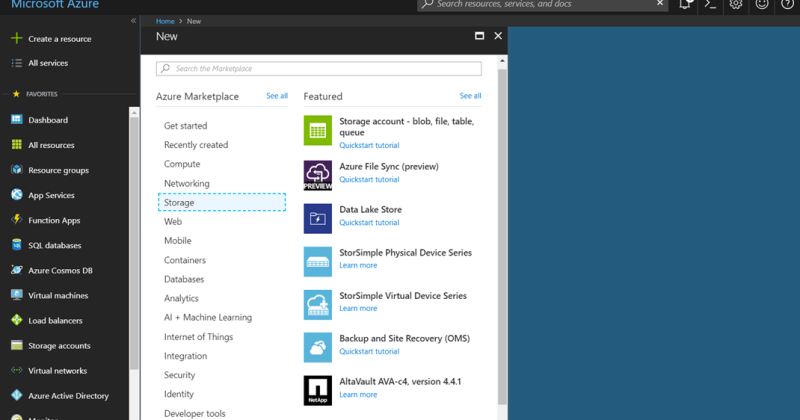Open the notifications bell icon
800x420 pixels.
[685, 4]
